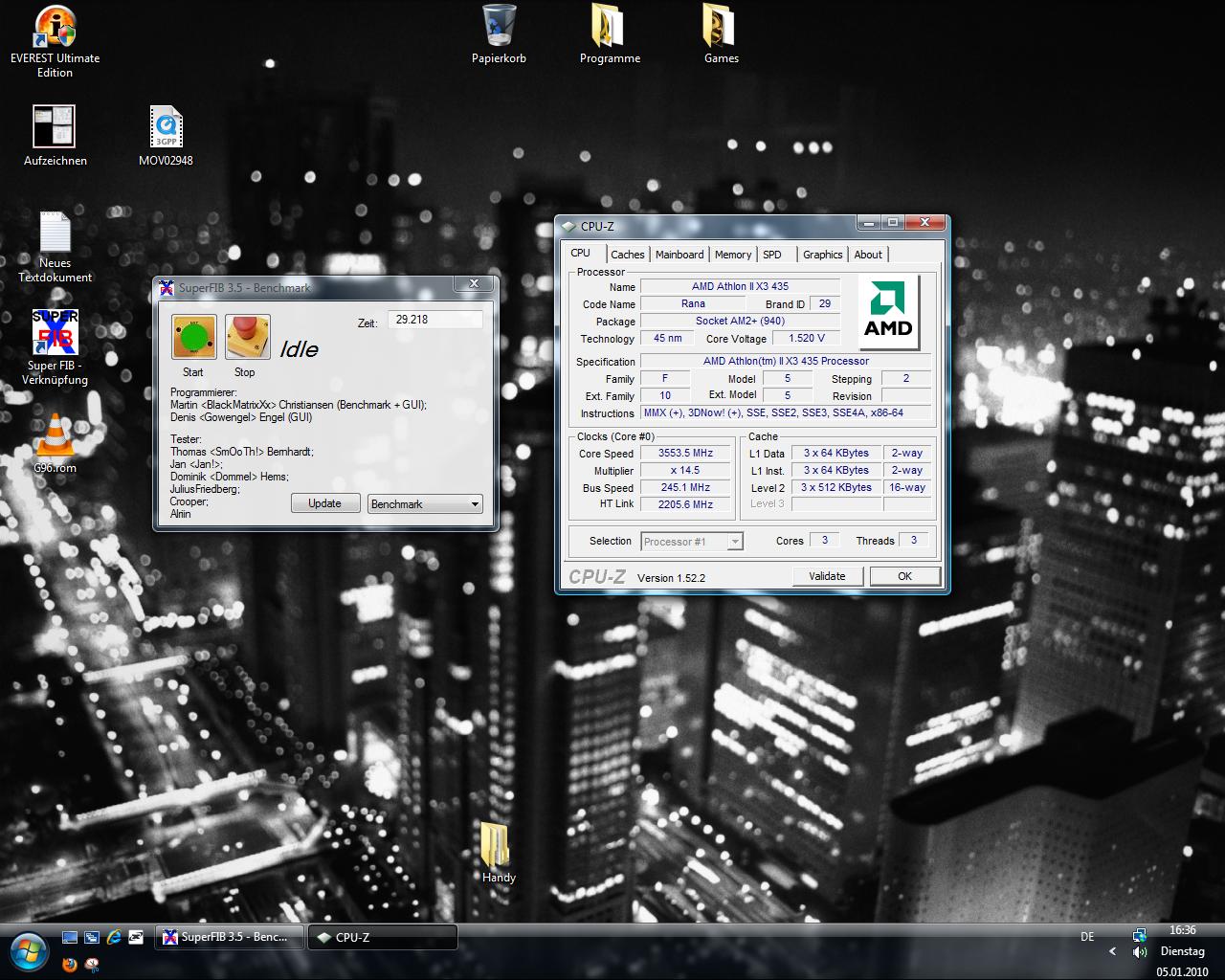
Task: Switch to the About tab
Action: coord(868,255)
